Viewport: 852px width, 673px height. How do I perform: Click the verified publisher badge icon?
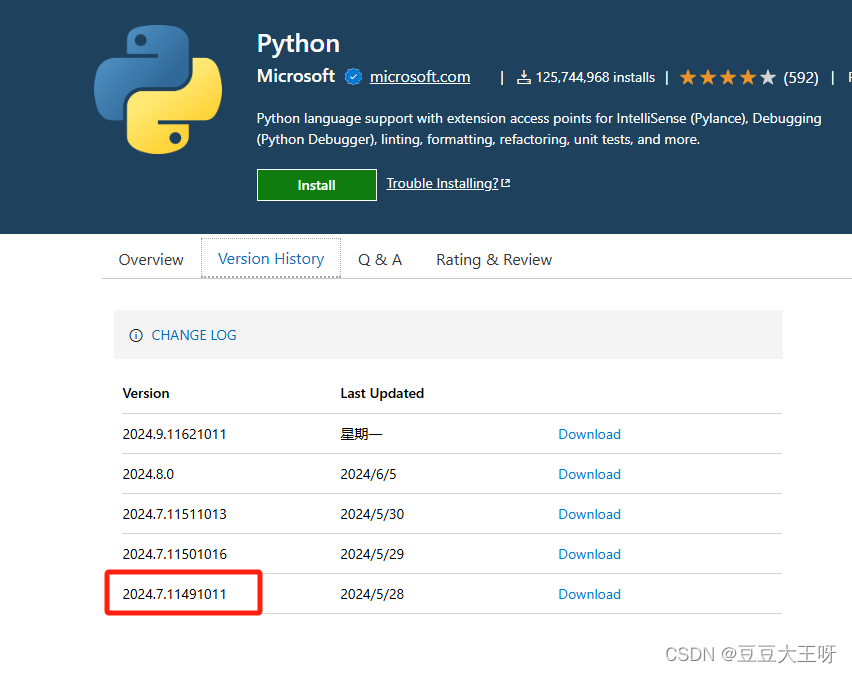[x=353, y=77]
